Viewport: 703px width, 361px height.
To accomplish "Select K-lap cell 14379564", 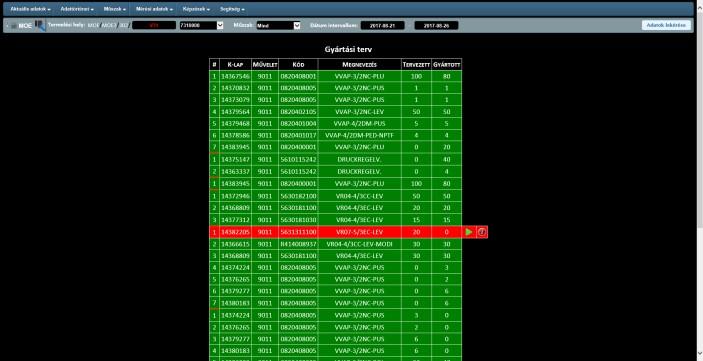I will tap(235, 112).
